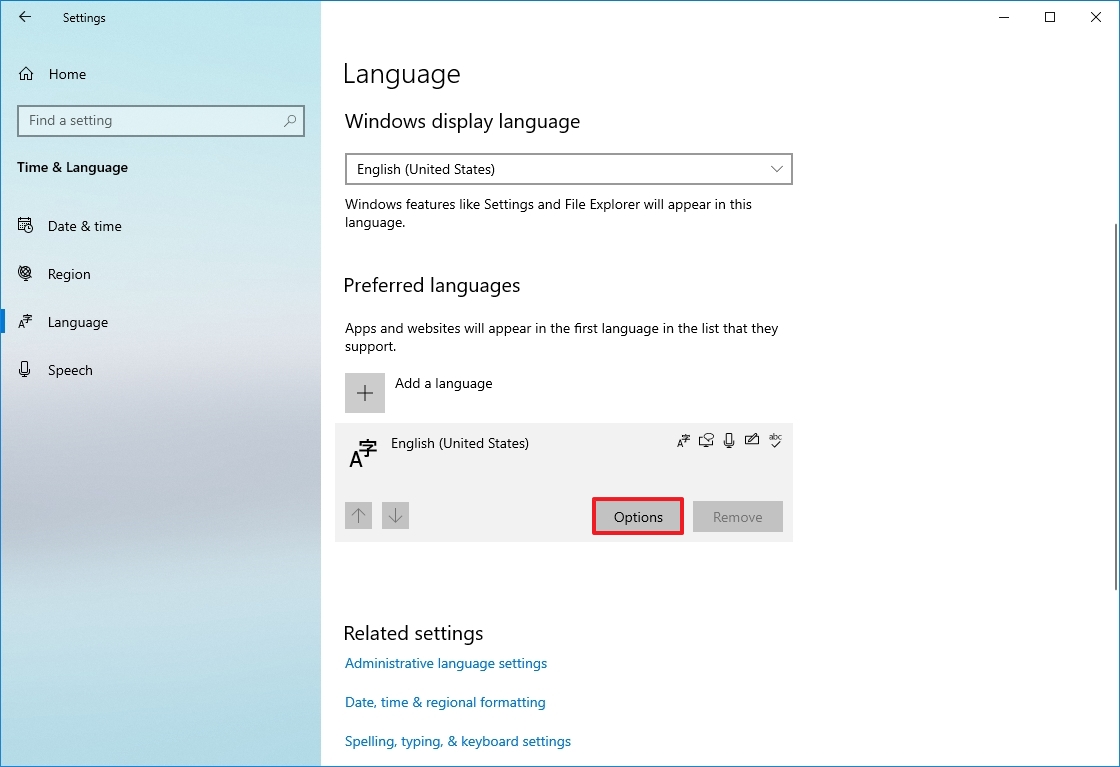Open Spelling, typing, & keyboard settings link
This screenshot has height=767, width=1120.
pos(458,741)
